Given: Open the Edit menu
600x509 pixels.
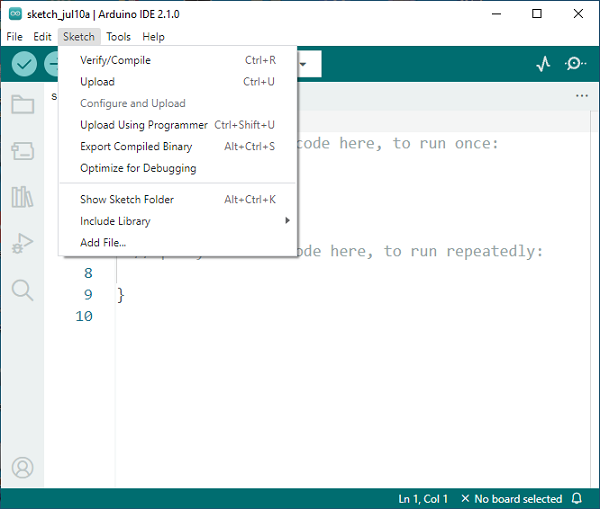Looking at the screenshot, I should [x=42, y=37].
